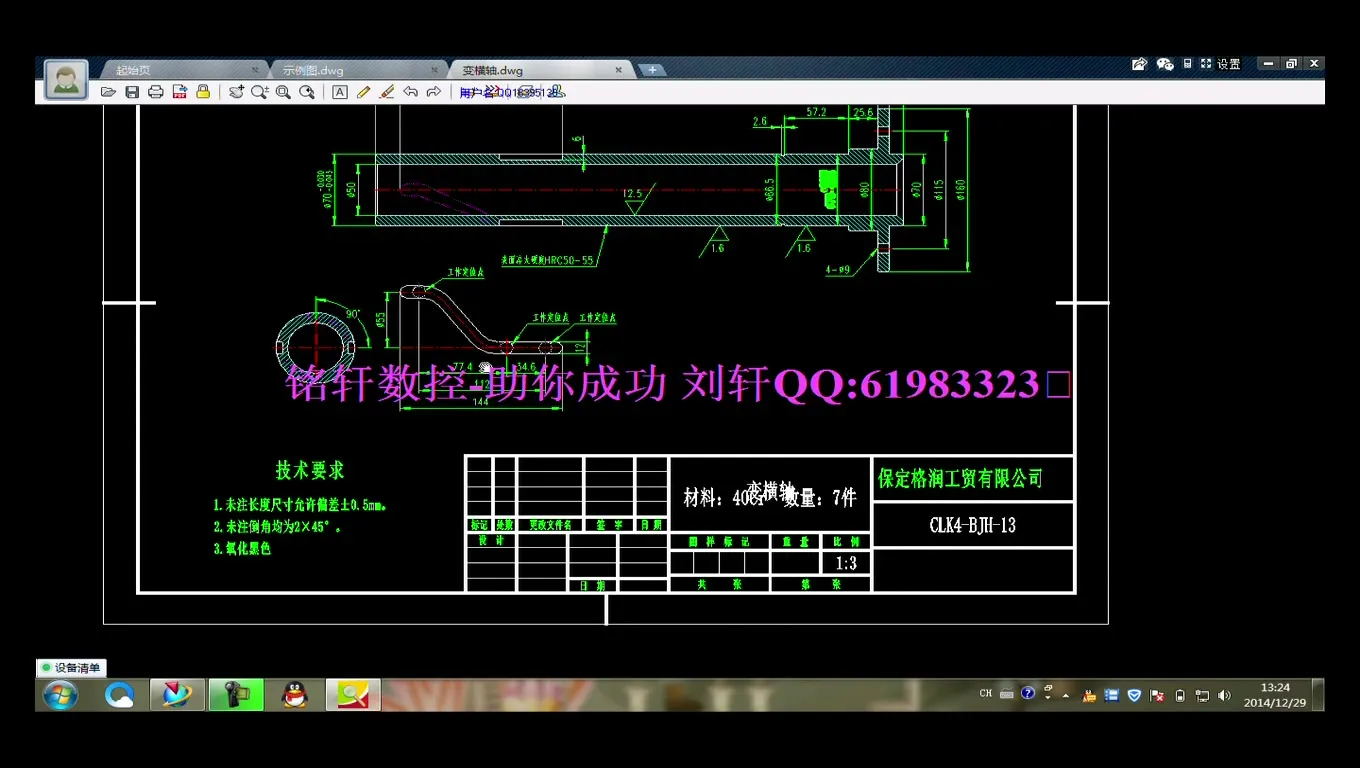Screen dimensions: 1360x768
Task: Save the current drawing
Action: pyautogui.click(x=131, y=91)
